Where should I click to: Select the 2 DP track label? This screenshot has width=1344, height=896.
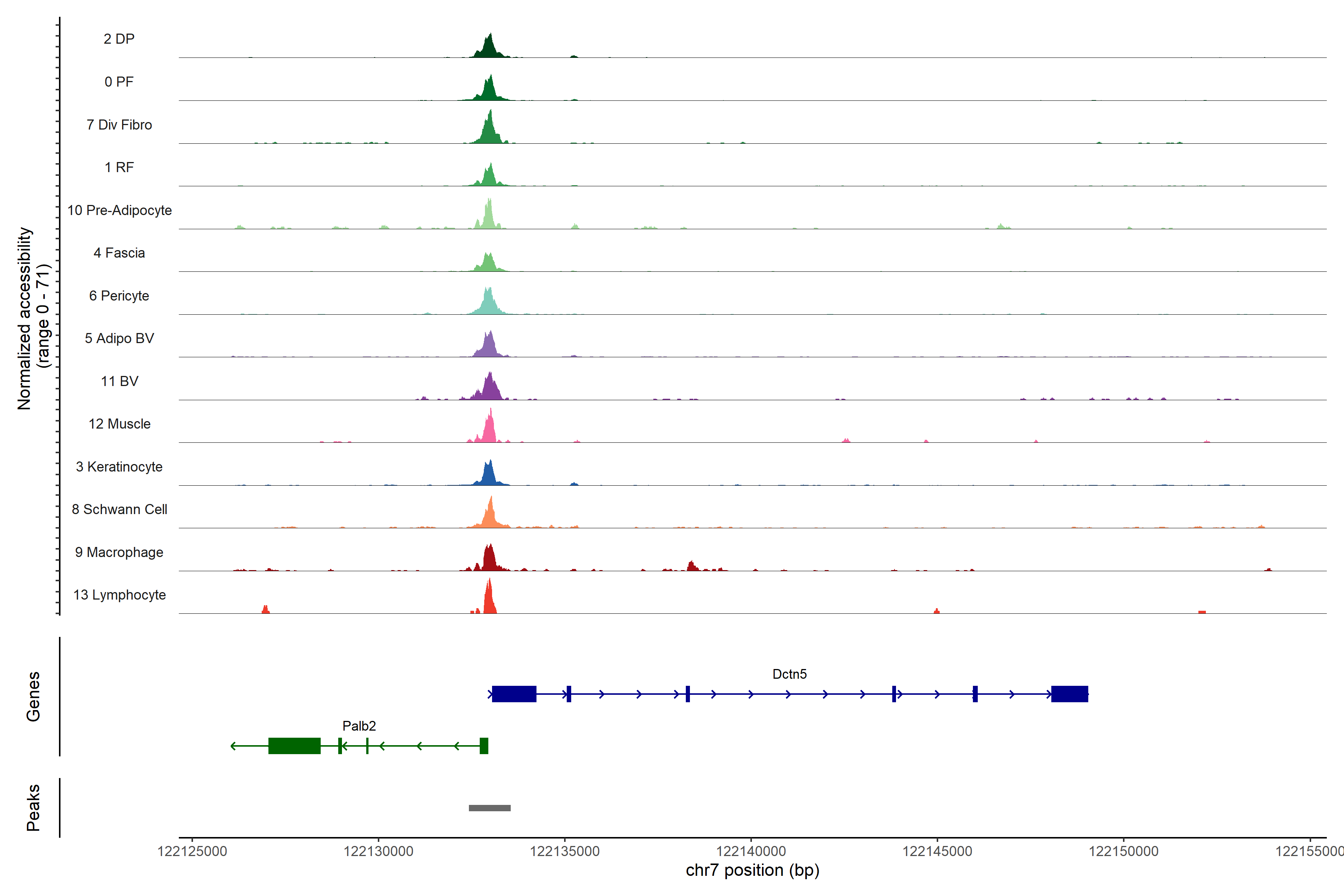[119, 39]
